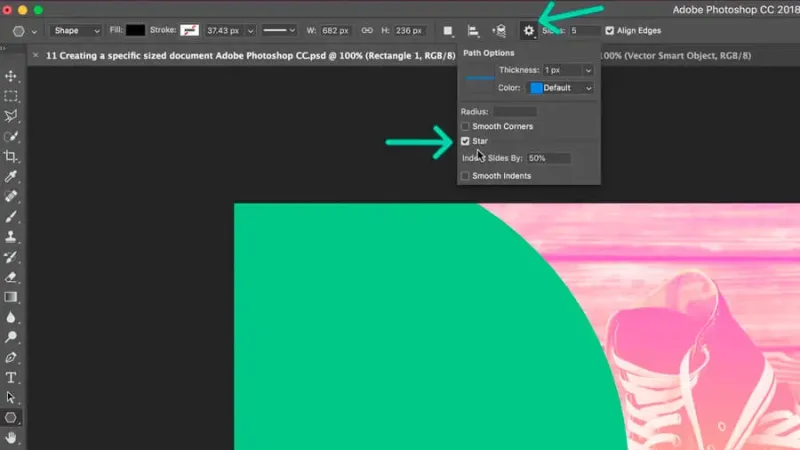Select the Move tool
The height and width of the screenshot is (450, 800).
tap(11, 77)
